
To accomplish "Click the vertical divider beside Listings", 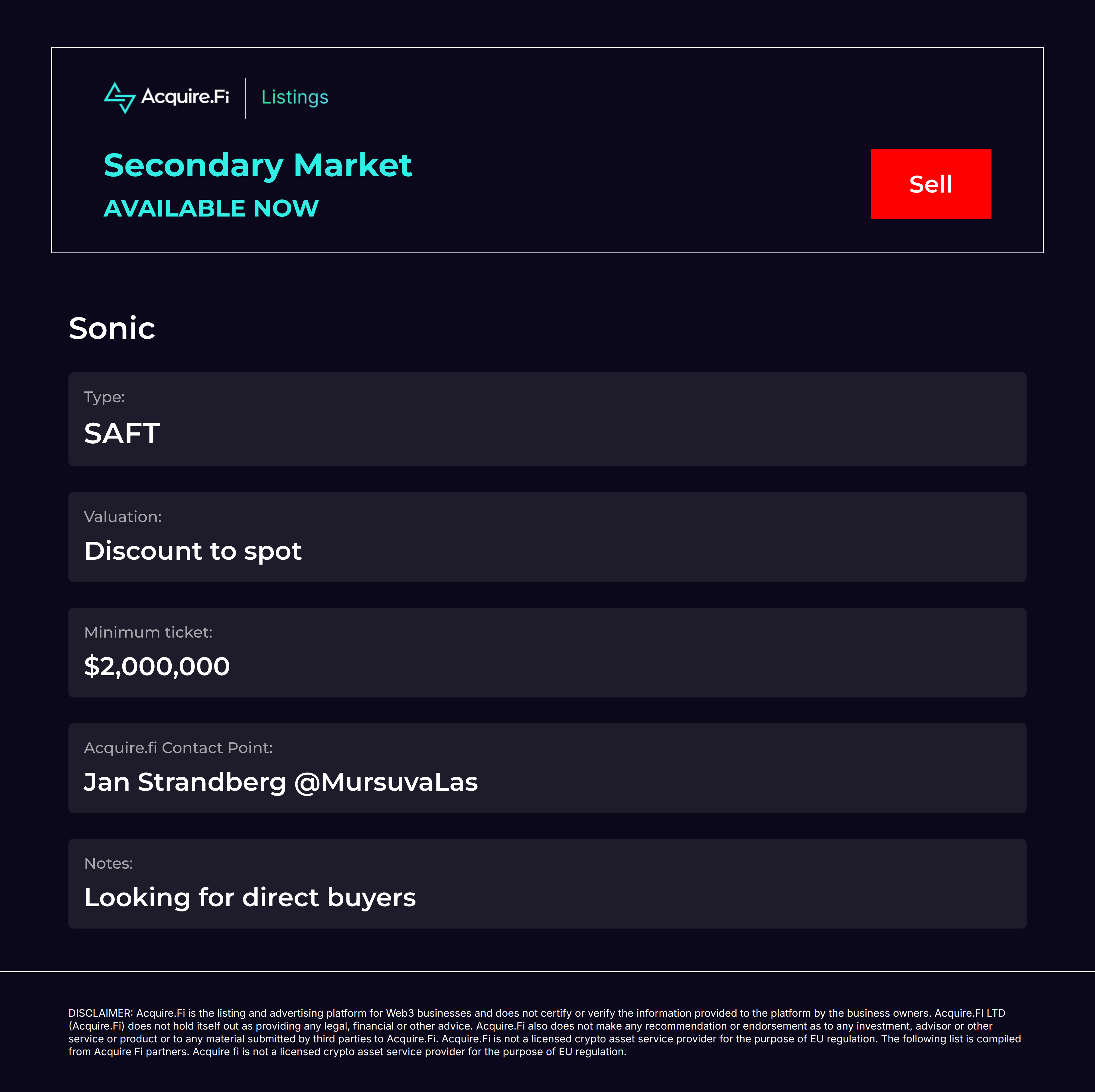I will tap(246, 98).
